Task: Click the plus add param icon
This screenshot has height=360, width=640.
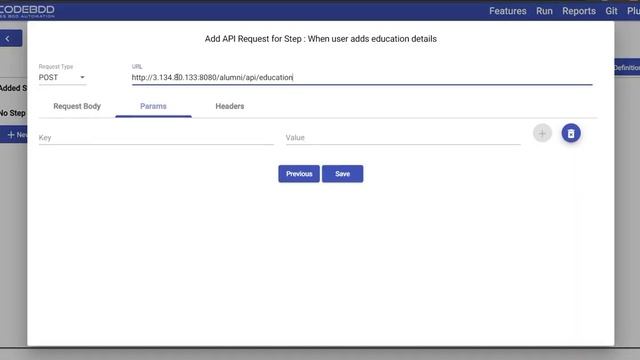Action: click(x=542, y=133)
